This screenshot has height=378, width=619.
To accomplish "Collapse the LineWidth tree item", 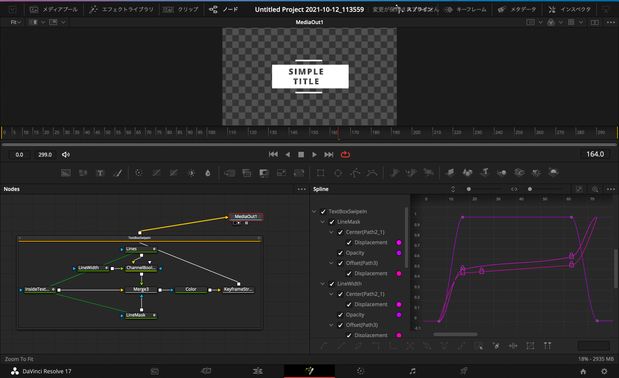I will coord(323,284).
